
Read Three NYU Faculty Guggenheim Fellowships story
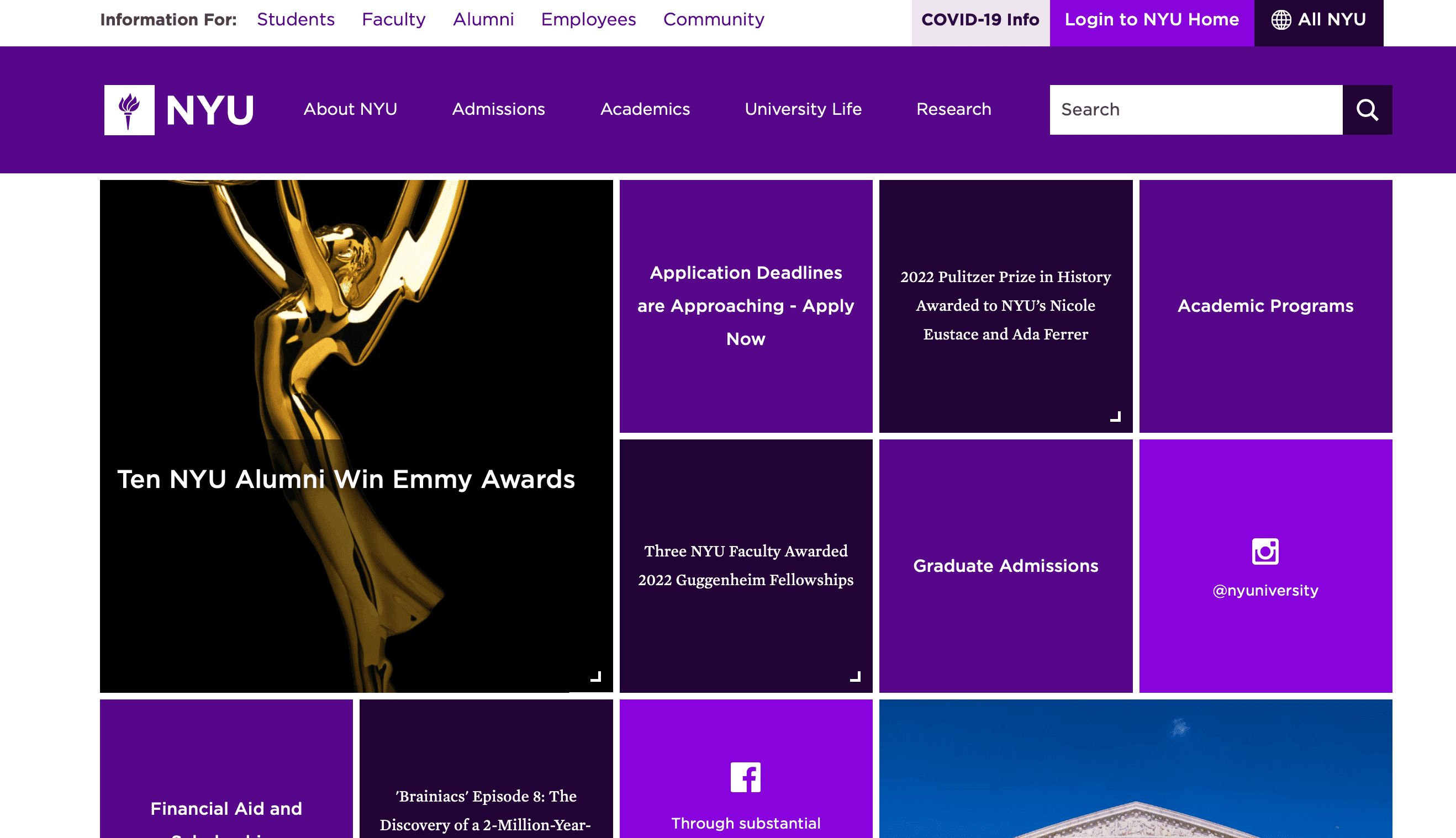pos(746,566)
